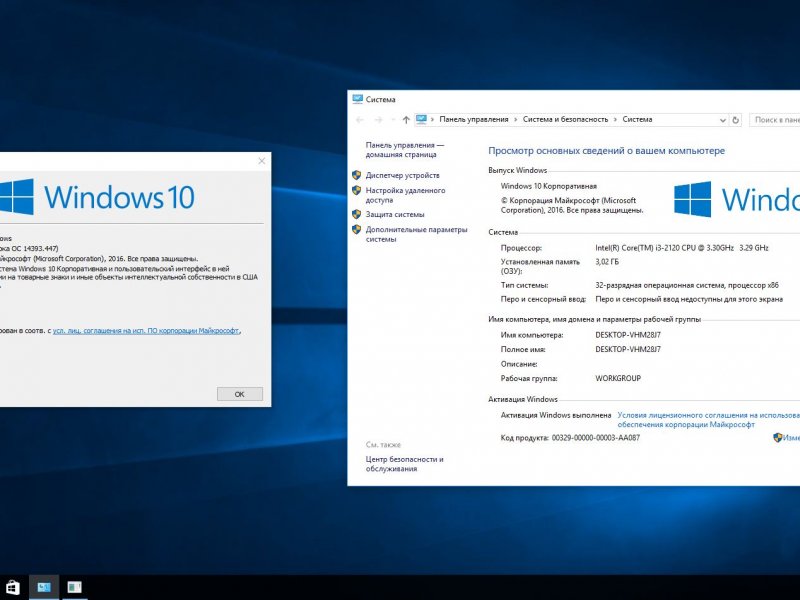800x600 pixels.
Task: Open Панель управления breadcrumb
Action: tap(474, 119)
